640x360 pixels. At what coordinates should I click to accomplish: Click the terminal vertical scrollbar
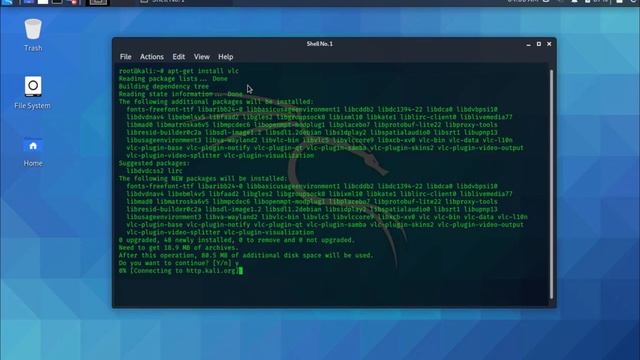[551, 184]
